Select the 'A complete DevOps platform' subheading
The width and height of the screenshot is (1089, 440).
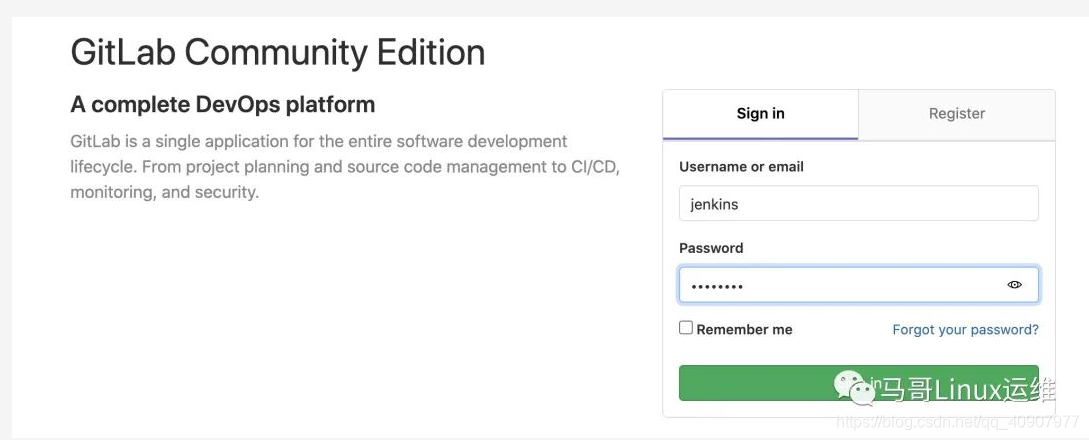tap(222, 104)
